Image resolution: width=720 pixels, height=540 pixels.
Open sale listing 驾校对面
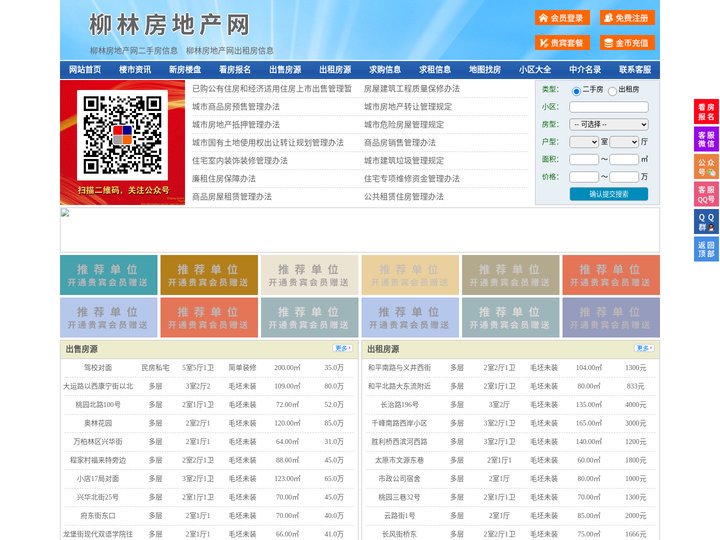[98, 368]
